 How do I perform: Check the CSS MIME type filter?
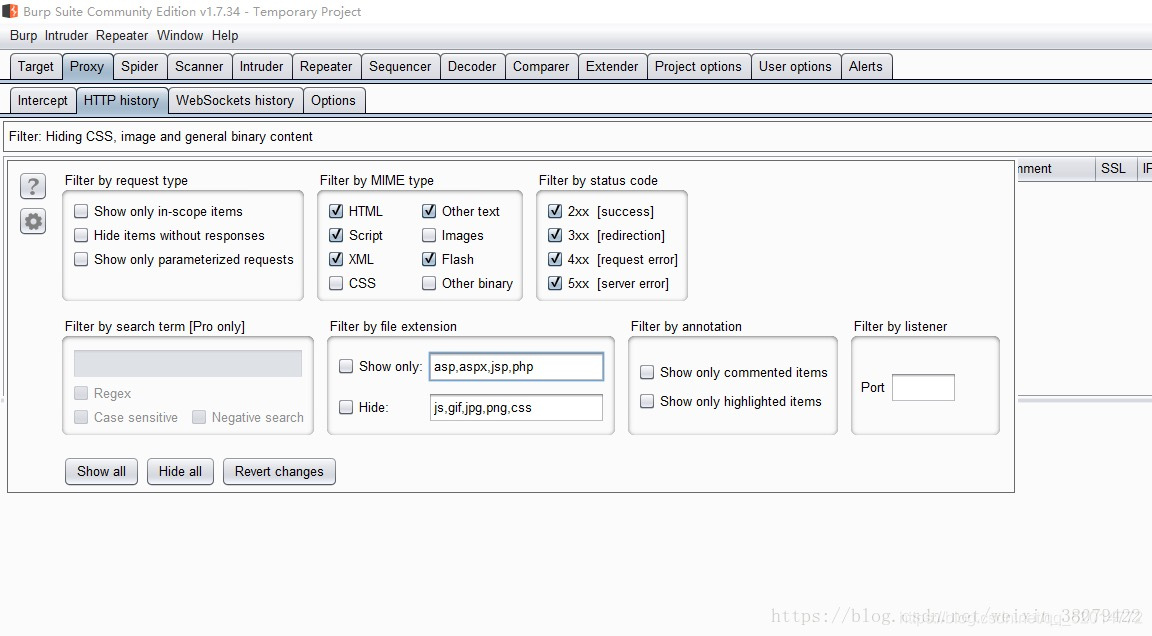pos(336,283)
